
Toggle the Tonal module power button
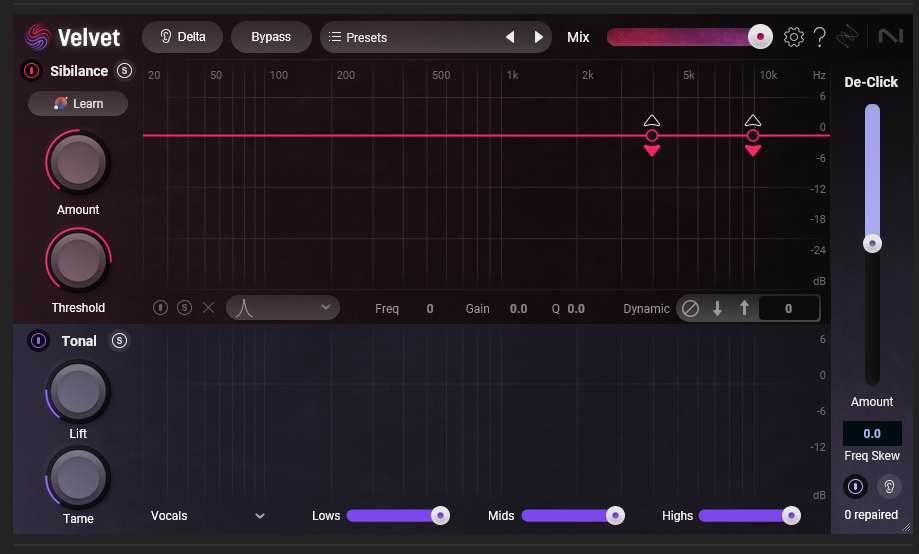39,341
